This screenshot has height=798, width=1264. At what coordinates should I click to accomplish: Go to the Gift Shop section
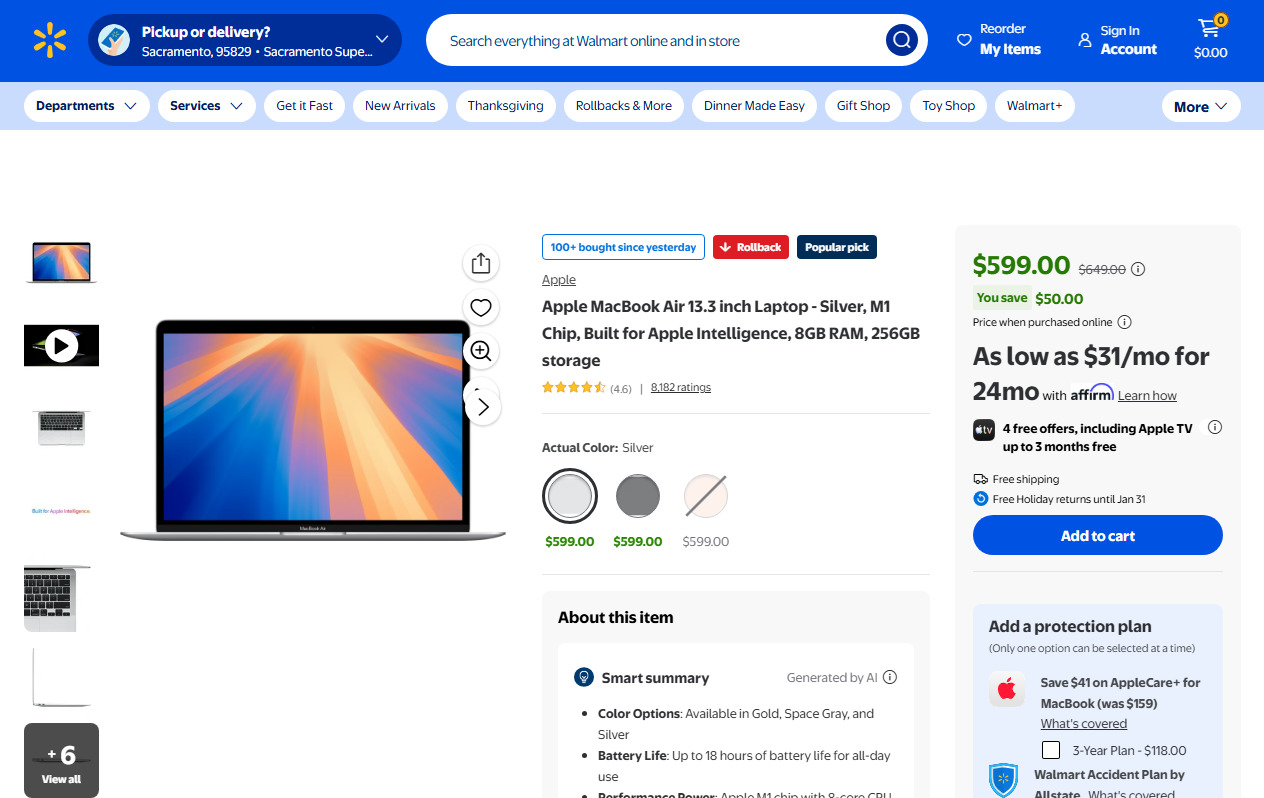863,106
